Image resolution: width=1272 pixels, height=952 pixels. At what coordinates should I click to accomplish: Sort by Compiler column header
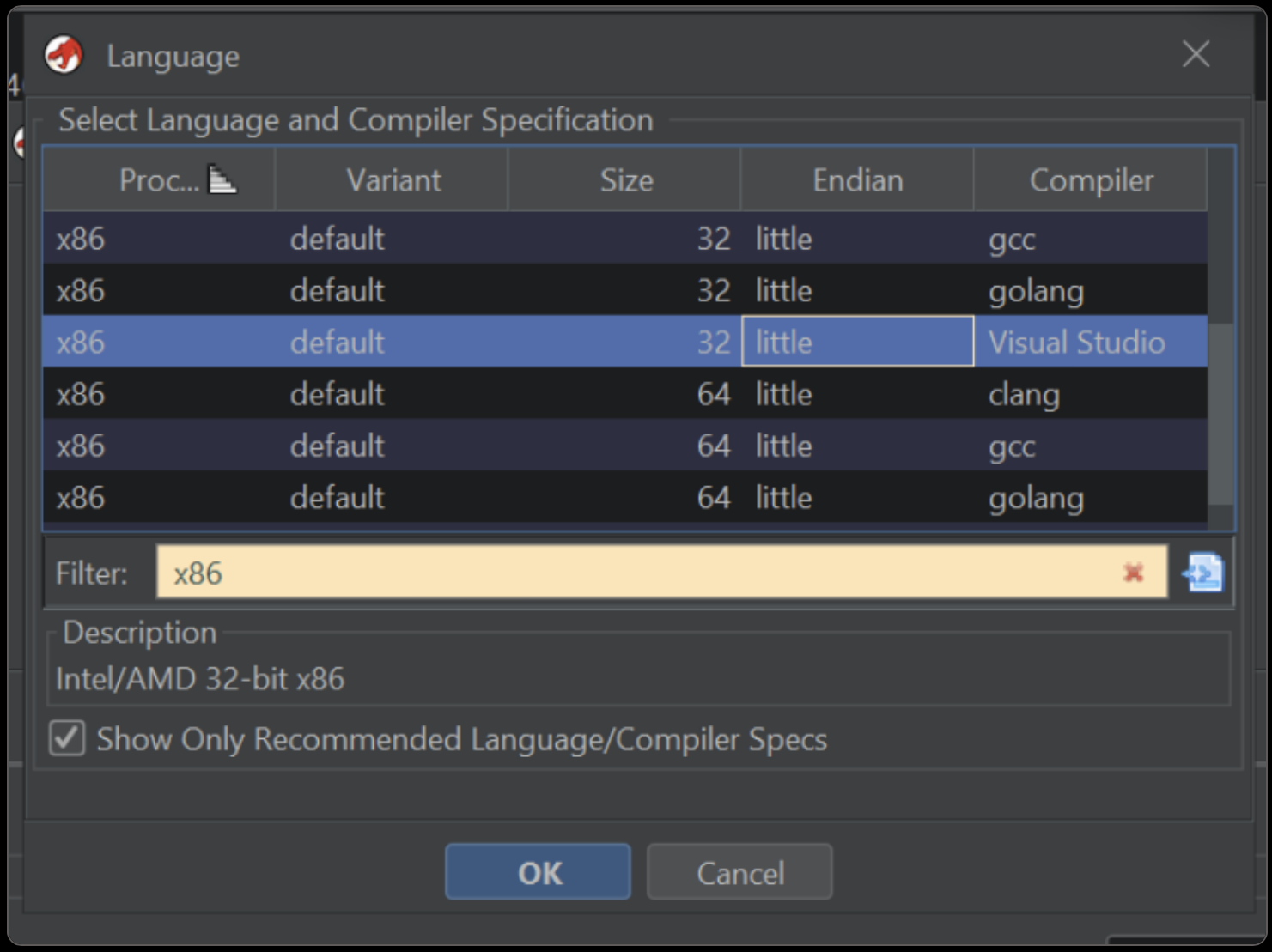coord(1090,180)
